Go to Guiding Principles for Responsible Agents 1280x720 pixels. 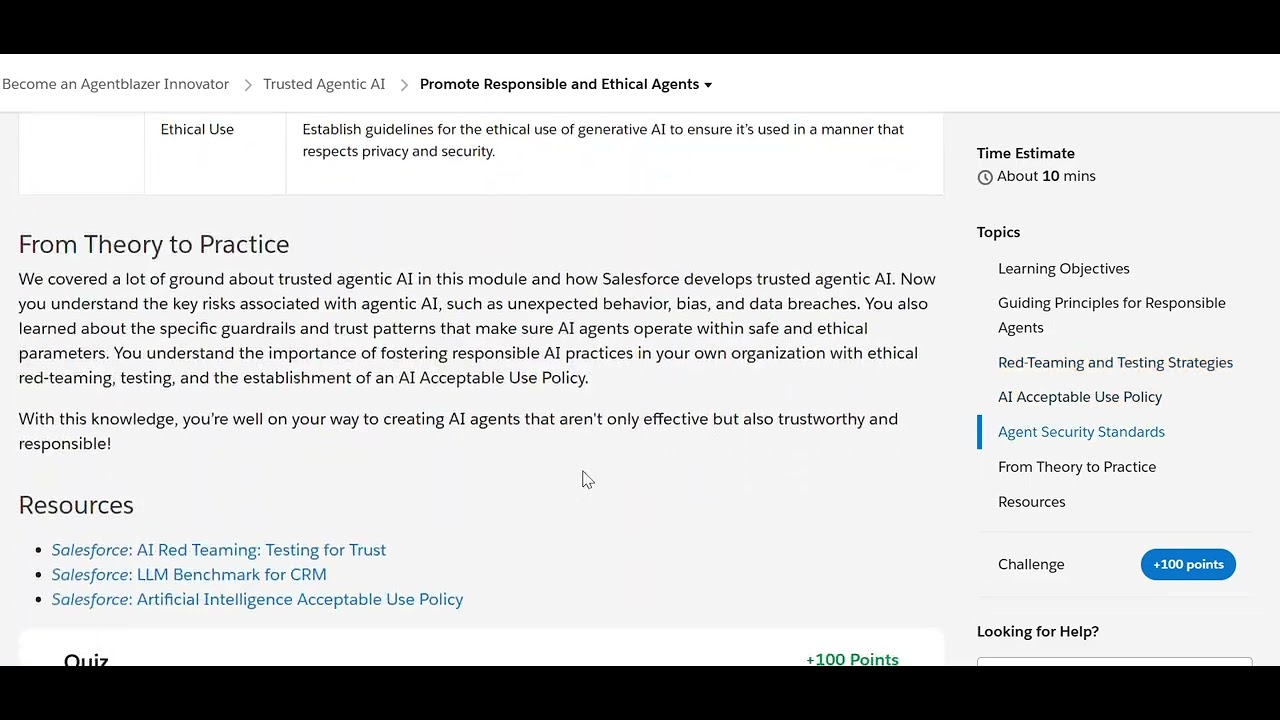point(1112,315)
